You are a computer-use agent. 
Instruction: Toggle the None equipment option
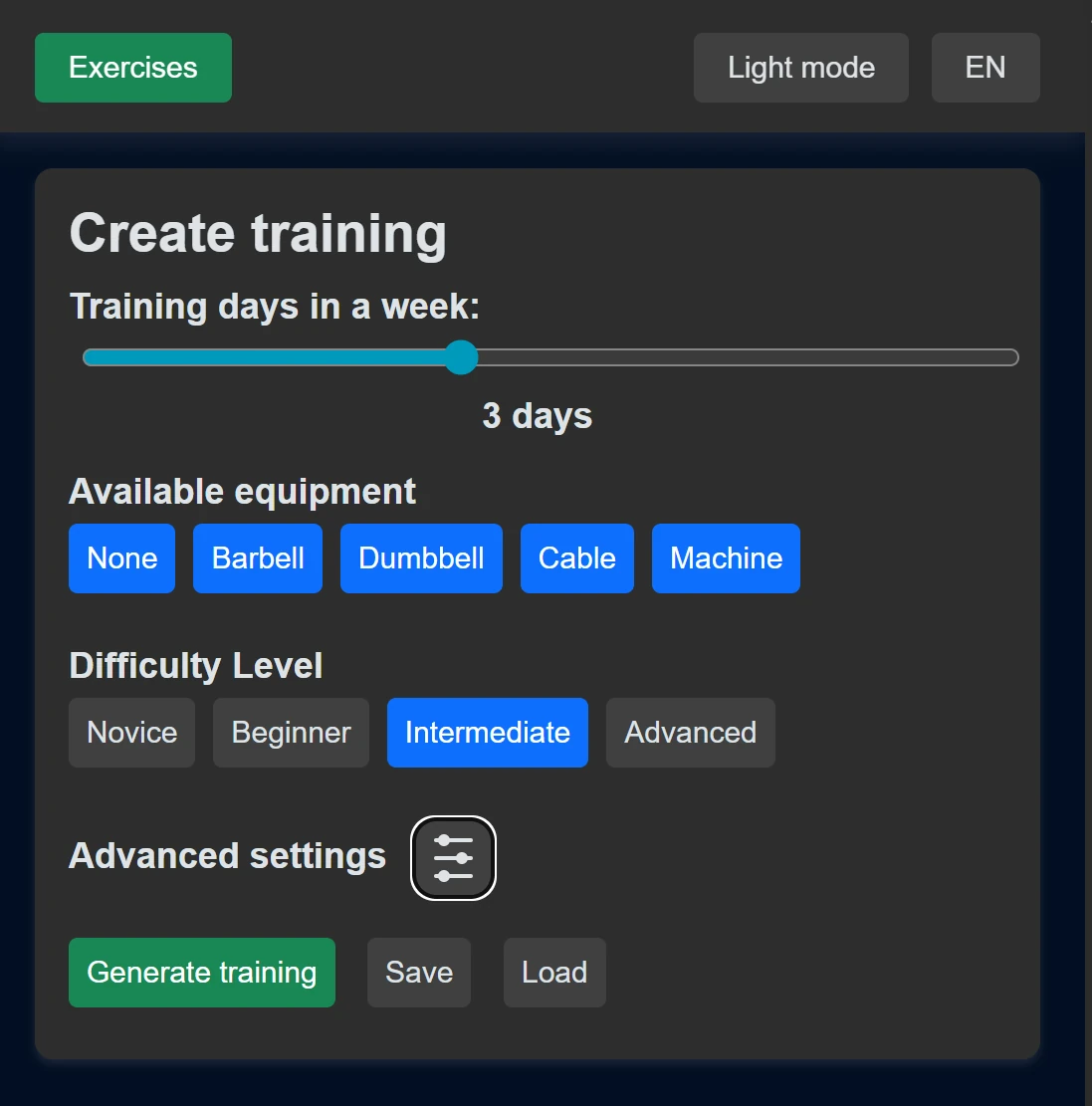pyautogui.click(x=121, y=558)
